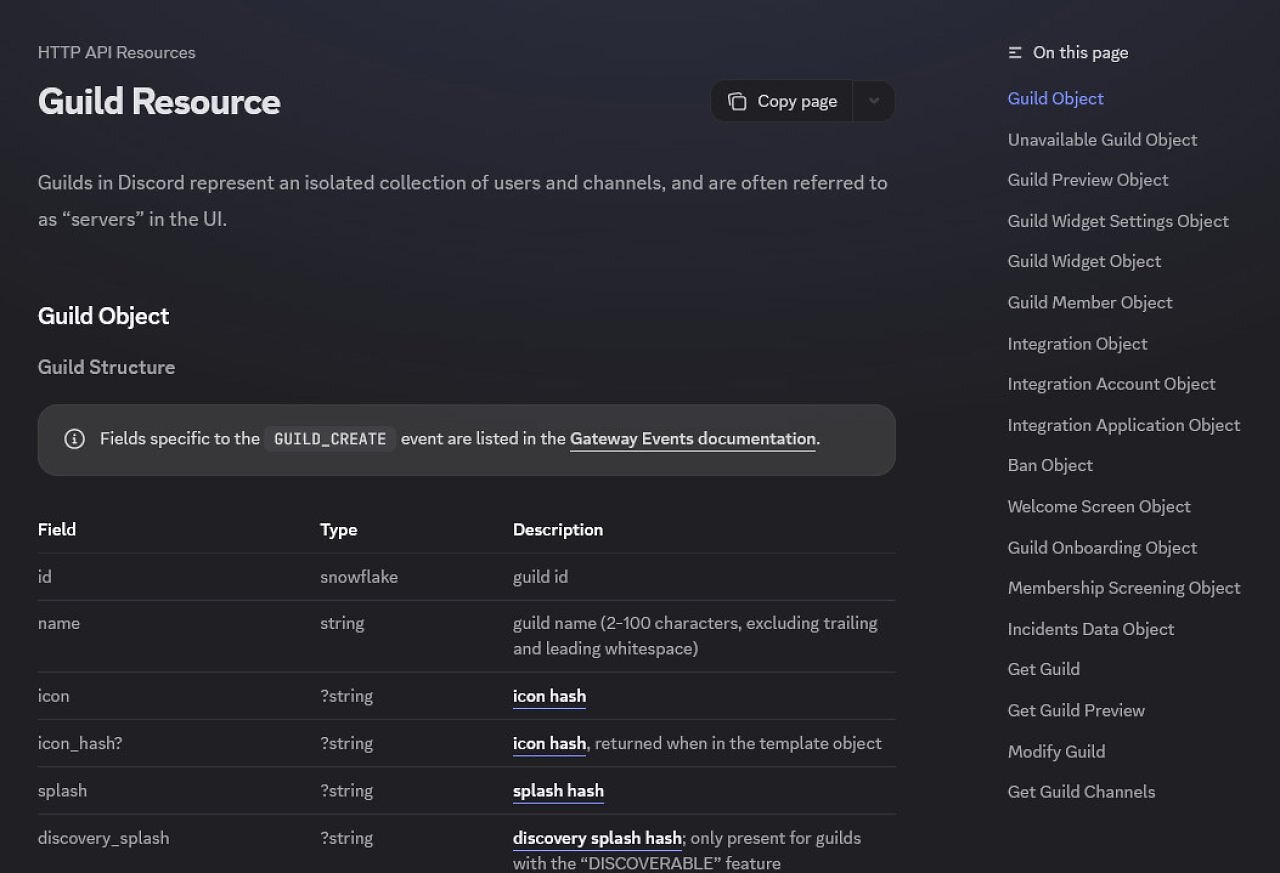Jump to Ban Object section
Image resolution: width=1280 pixels, height=873 pixels.
[1050, 465]
